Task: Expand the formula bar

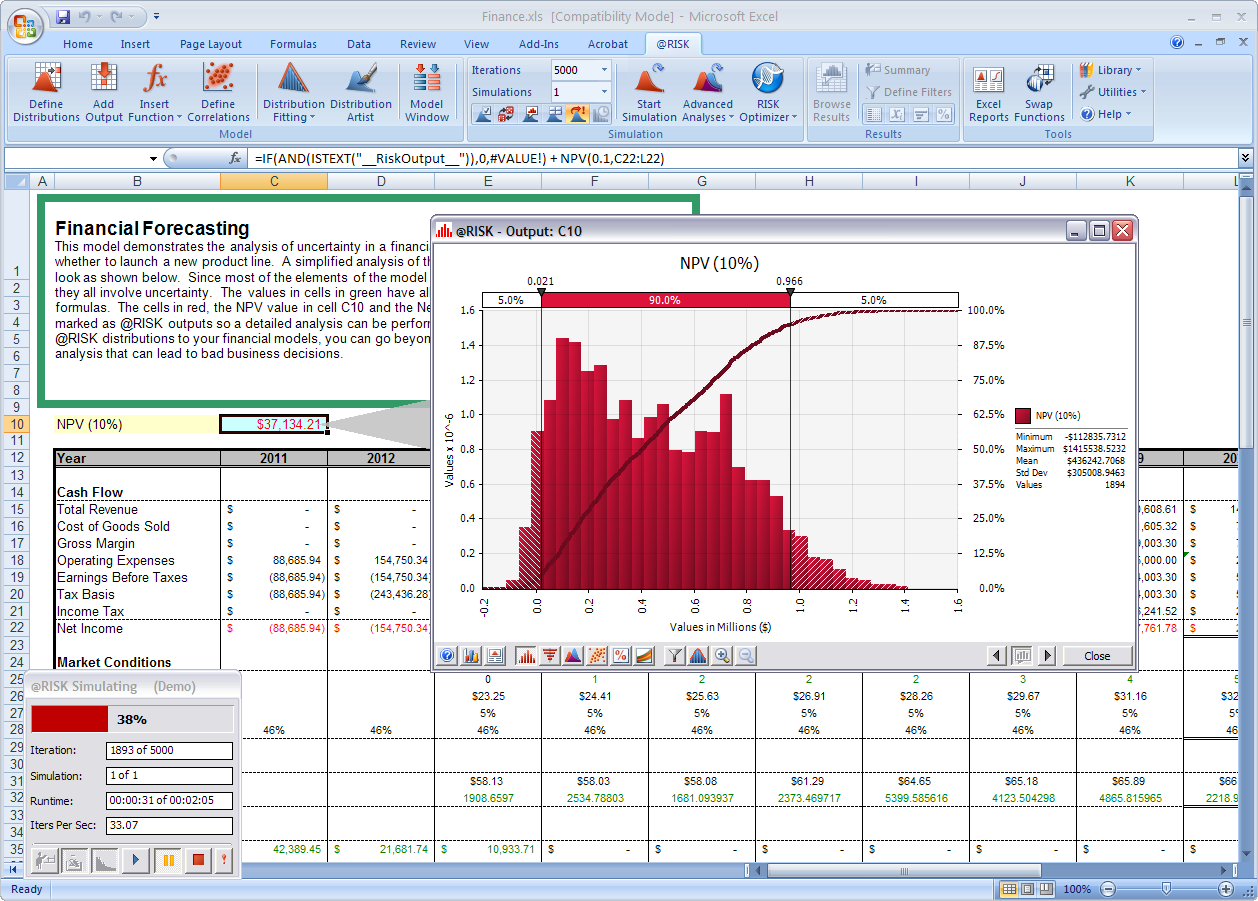Action: (x=1245, y=158)
